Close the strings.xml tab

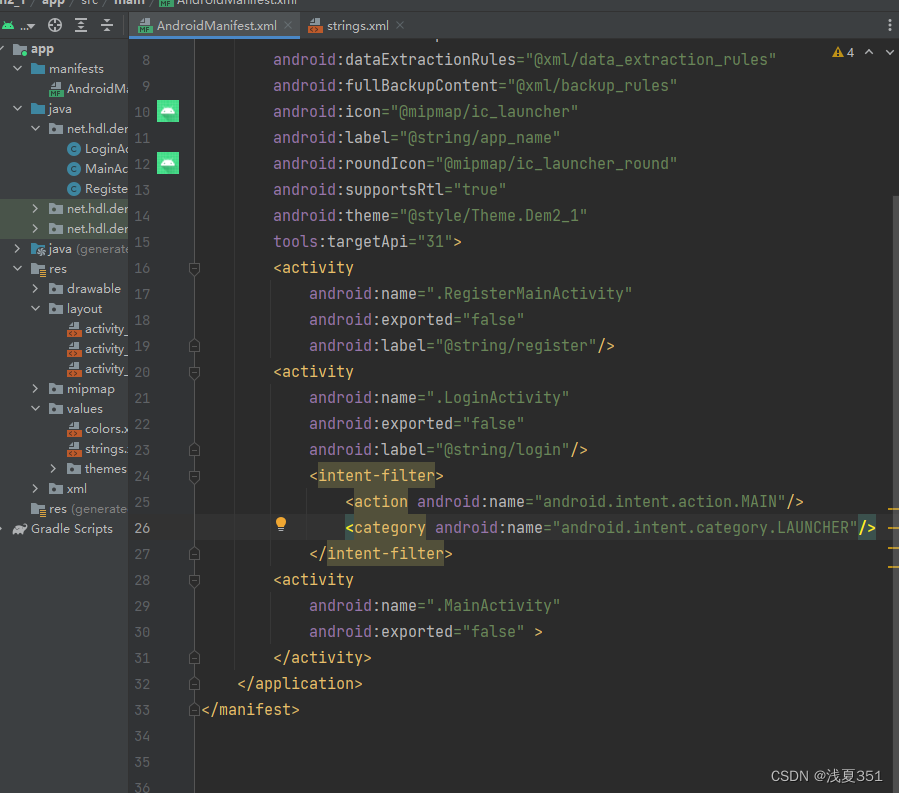[400, 25]
